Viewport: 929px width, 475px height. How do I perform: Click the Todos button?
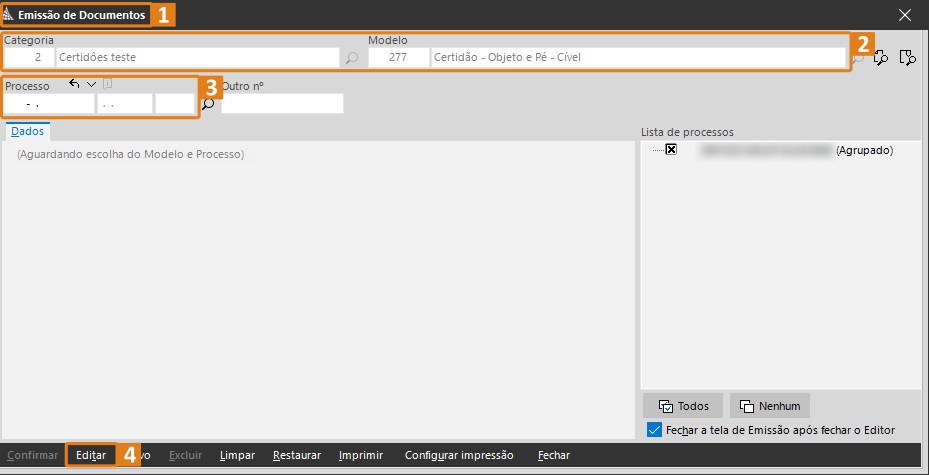[683, 406]
